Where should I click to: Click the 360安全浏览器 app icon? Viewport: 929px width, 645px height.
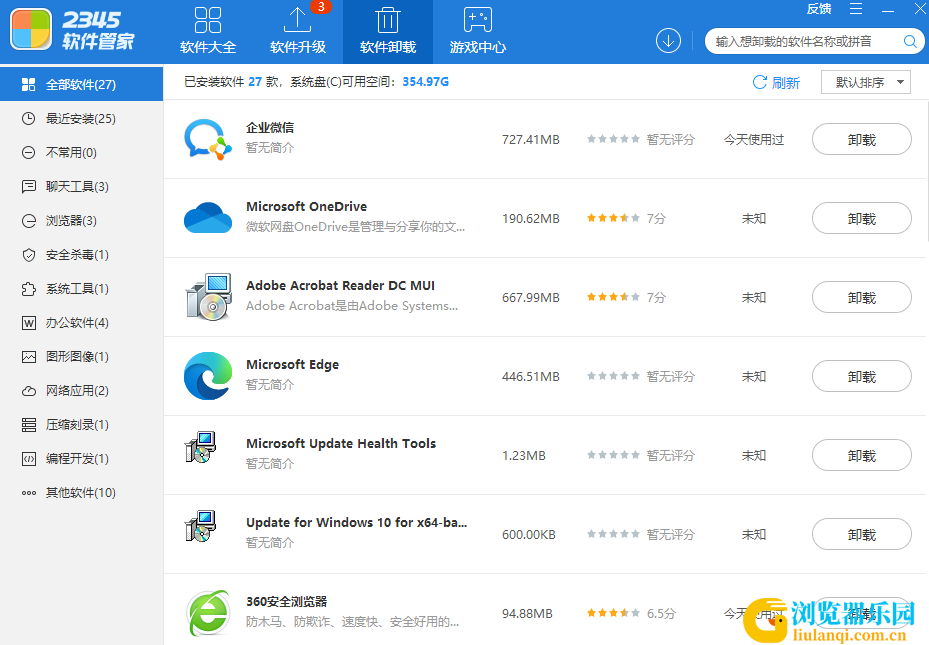208,613
